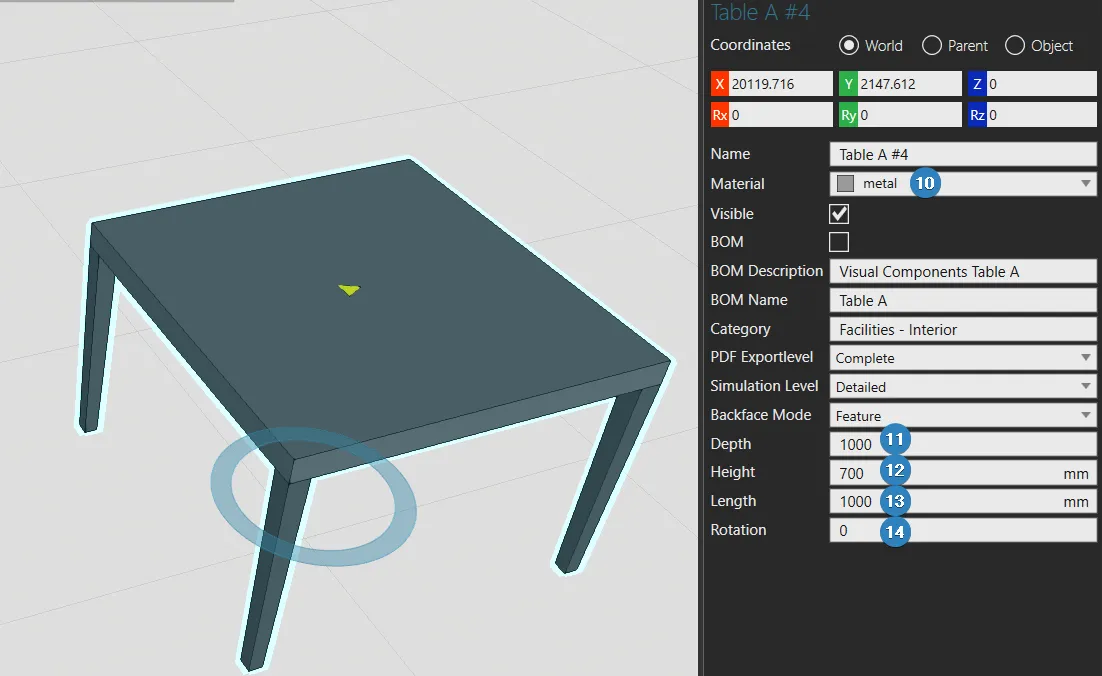The image size is (1102, 676).
Task: Open the Simulation Level dropdown
Action: pyautogui.click(x=1086, y=387)
